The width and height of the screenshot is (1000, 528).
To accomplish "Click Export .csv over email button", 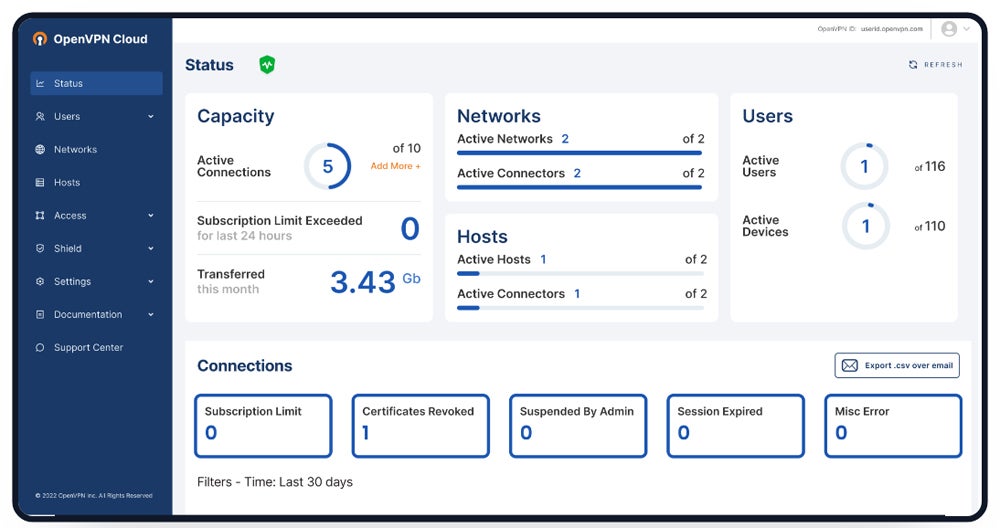I will [x=897, y=366].
